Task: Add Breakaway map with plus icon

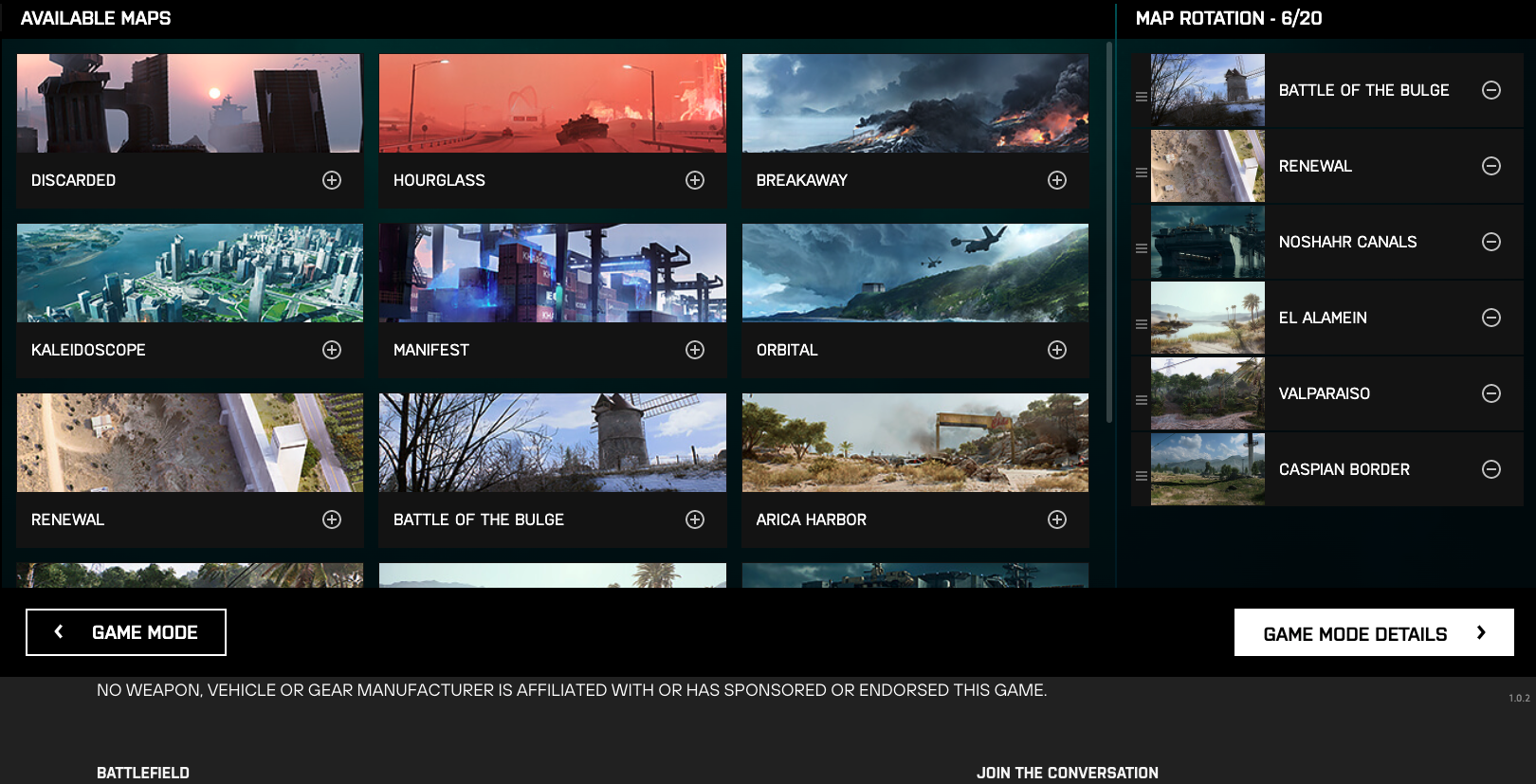Action: (1057, 180)
